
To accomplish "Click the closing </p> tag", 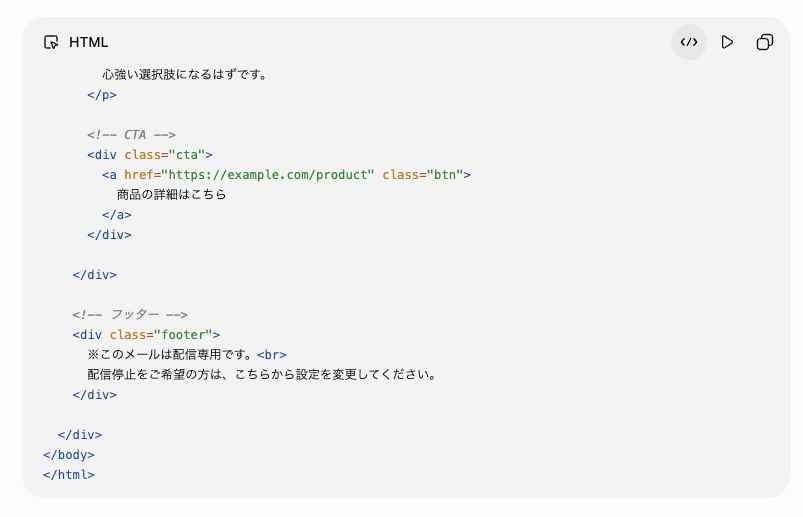I will tap(102, 95).
